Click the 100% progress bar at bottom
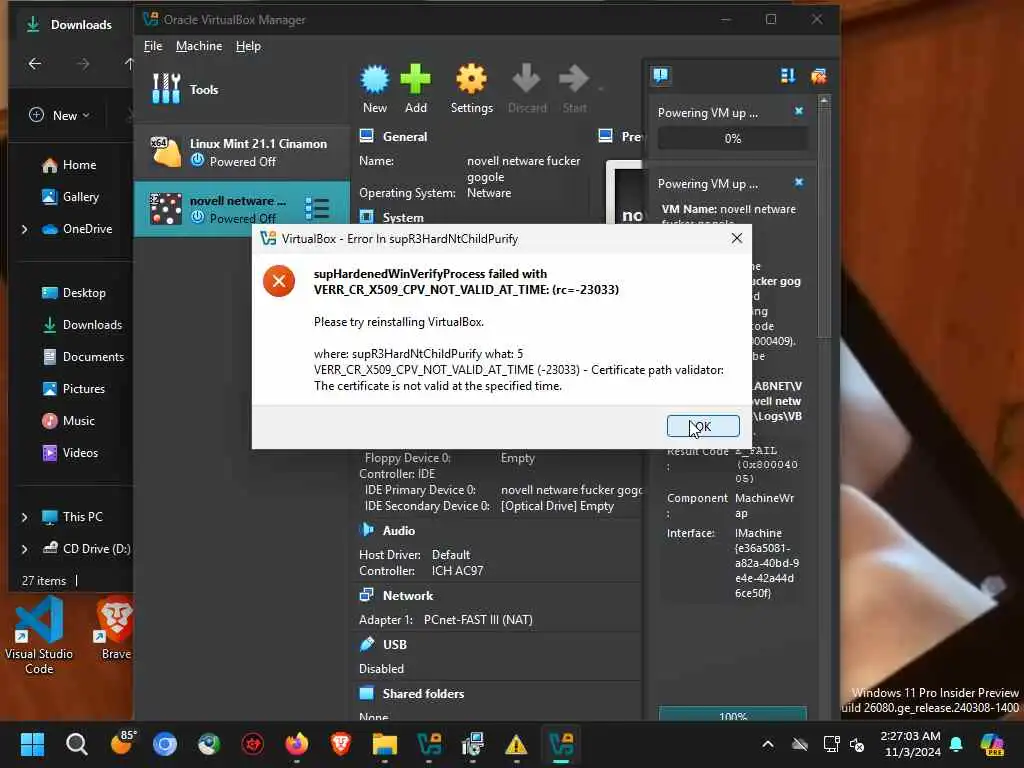1024x768 pixels. click(733, 714)
